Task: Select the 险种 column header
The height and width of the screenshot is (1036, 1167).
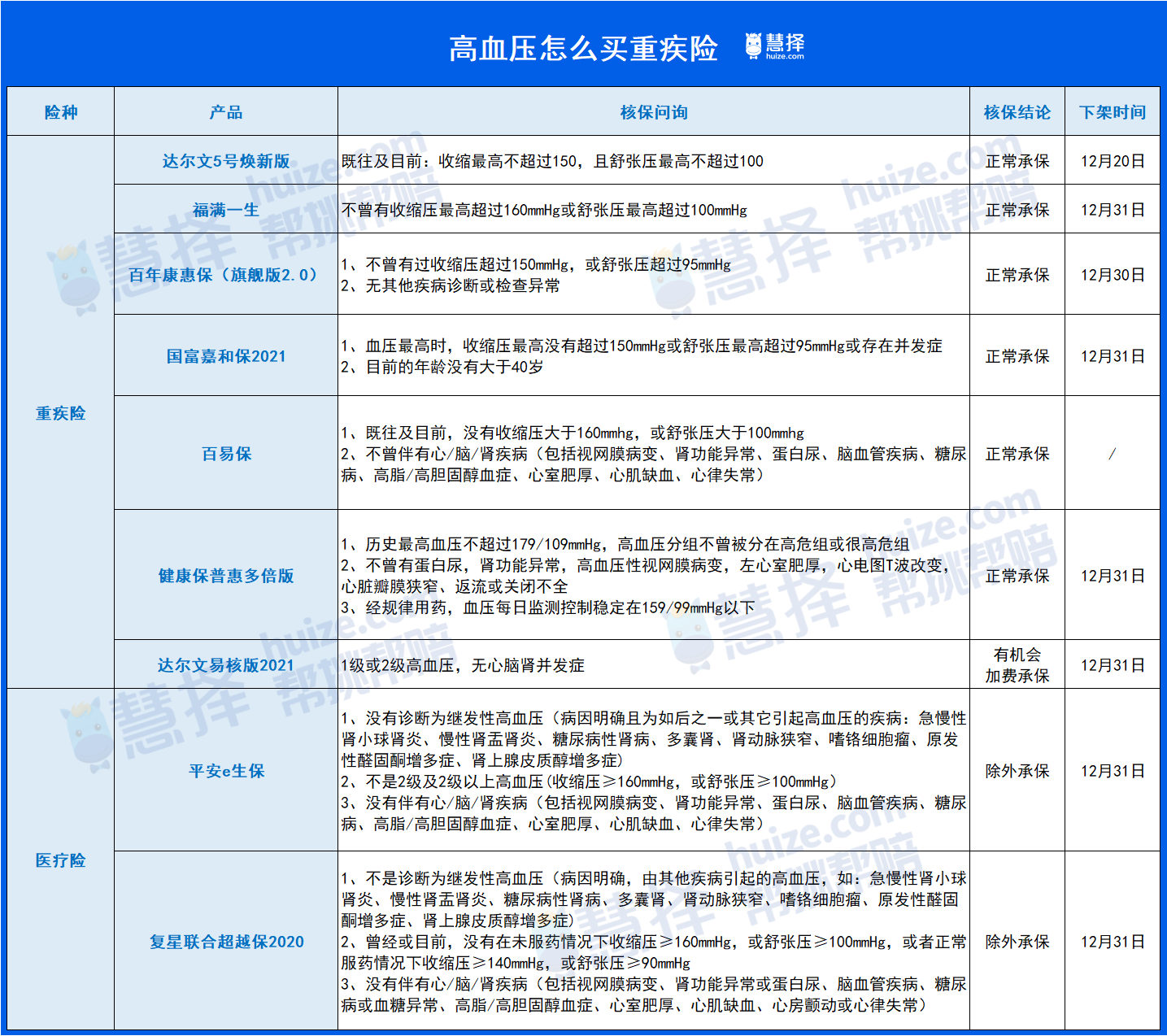Action: point(61,112)
